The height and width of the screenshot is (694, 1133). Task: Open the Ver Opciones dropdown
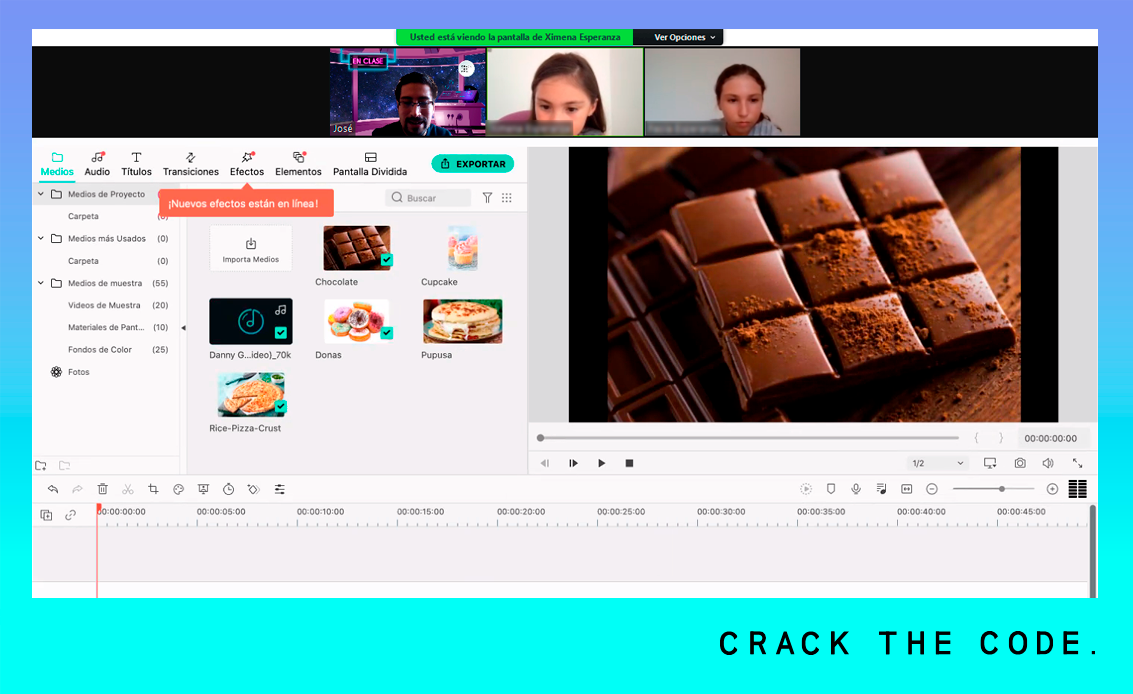(684, 37)
